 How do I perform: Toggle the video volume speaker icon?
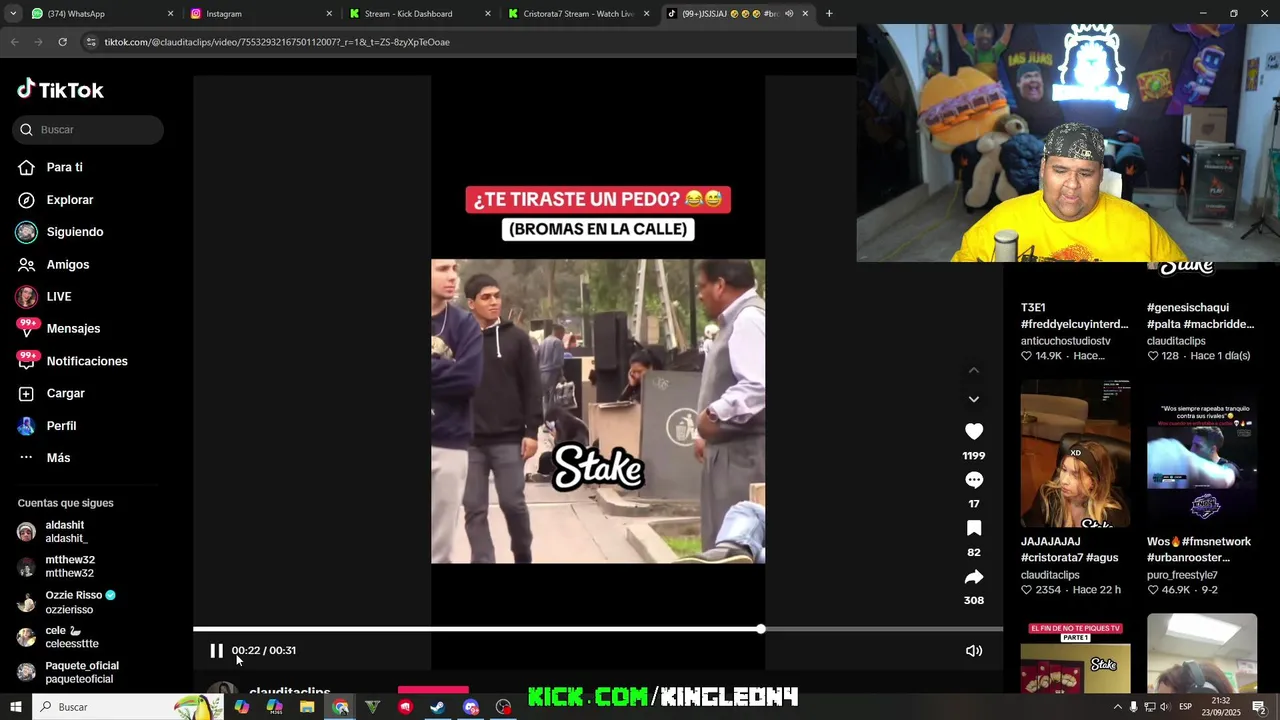click(974, 651)
